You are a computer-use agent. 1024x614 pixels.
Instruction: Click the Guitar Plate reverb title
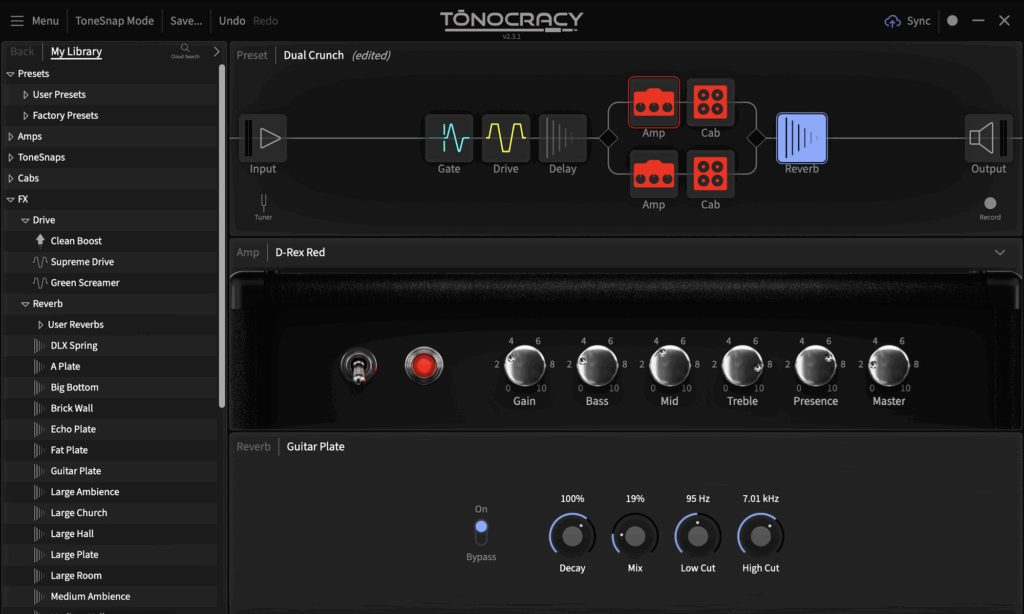point(315,447)
